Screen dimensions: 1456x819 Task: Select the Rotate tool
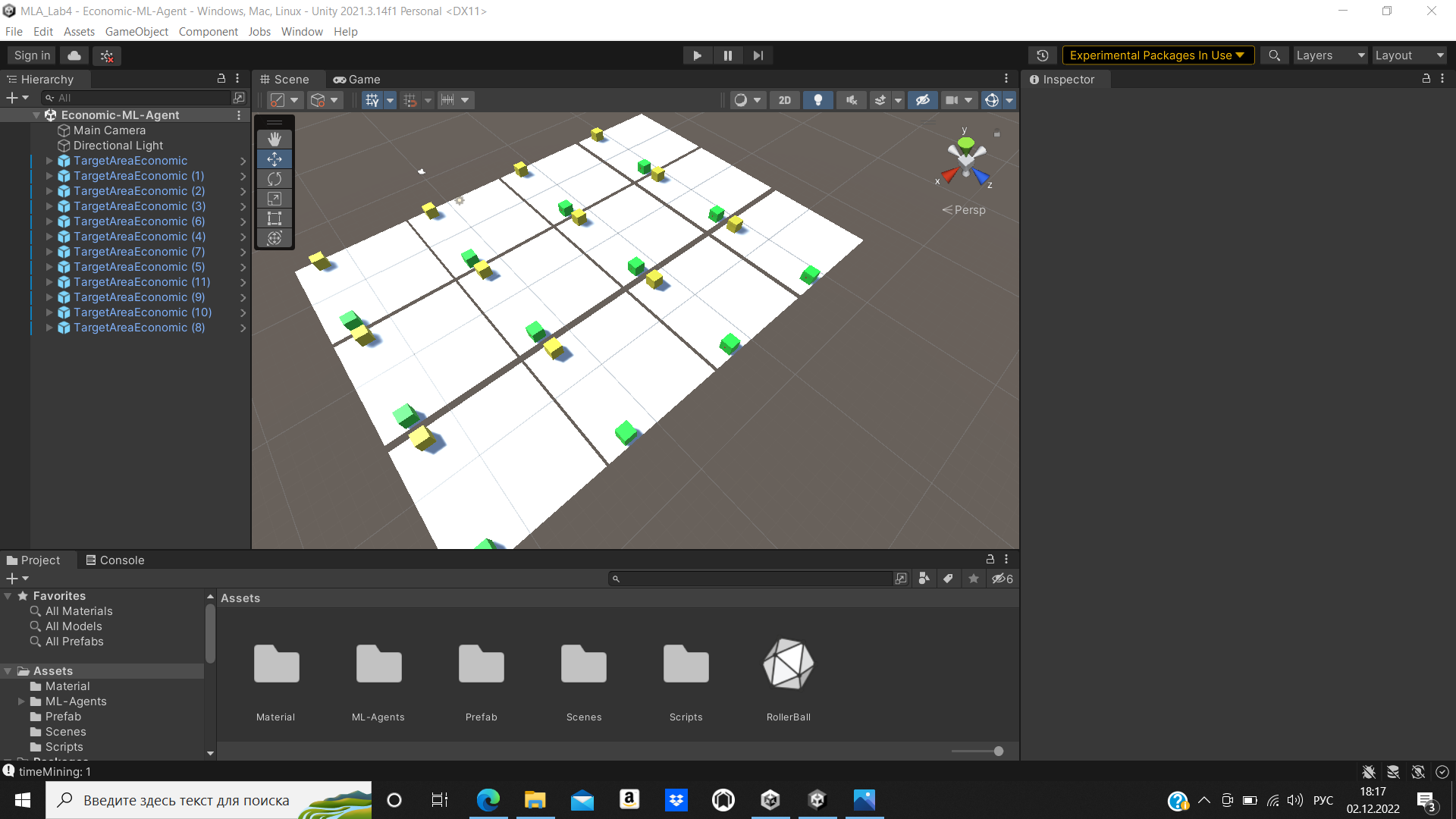point(274,179)
